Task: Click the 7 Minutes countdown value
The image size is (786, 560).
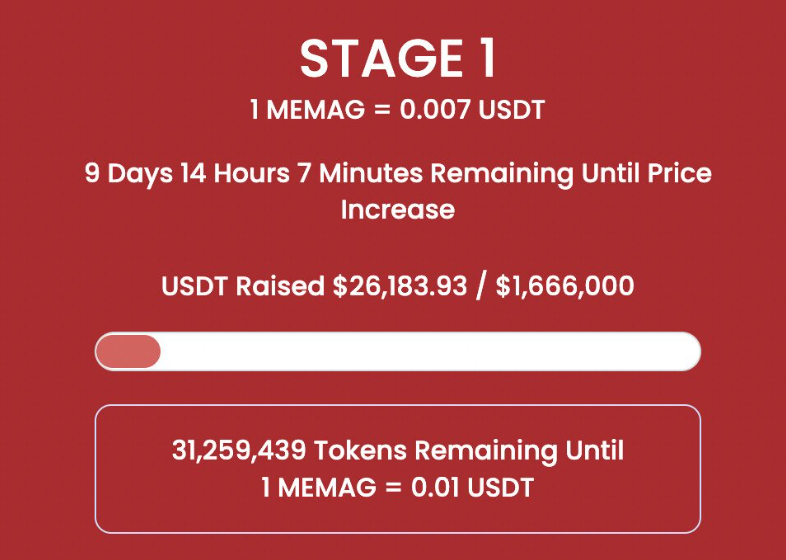Action: (360, 173)
